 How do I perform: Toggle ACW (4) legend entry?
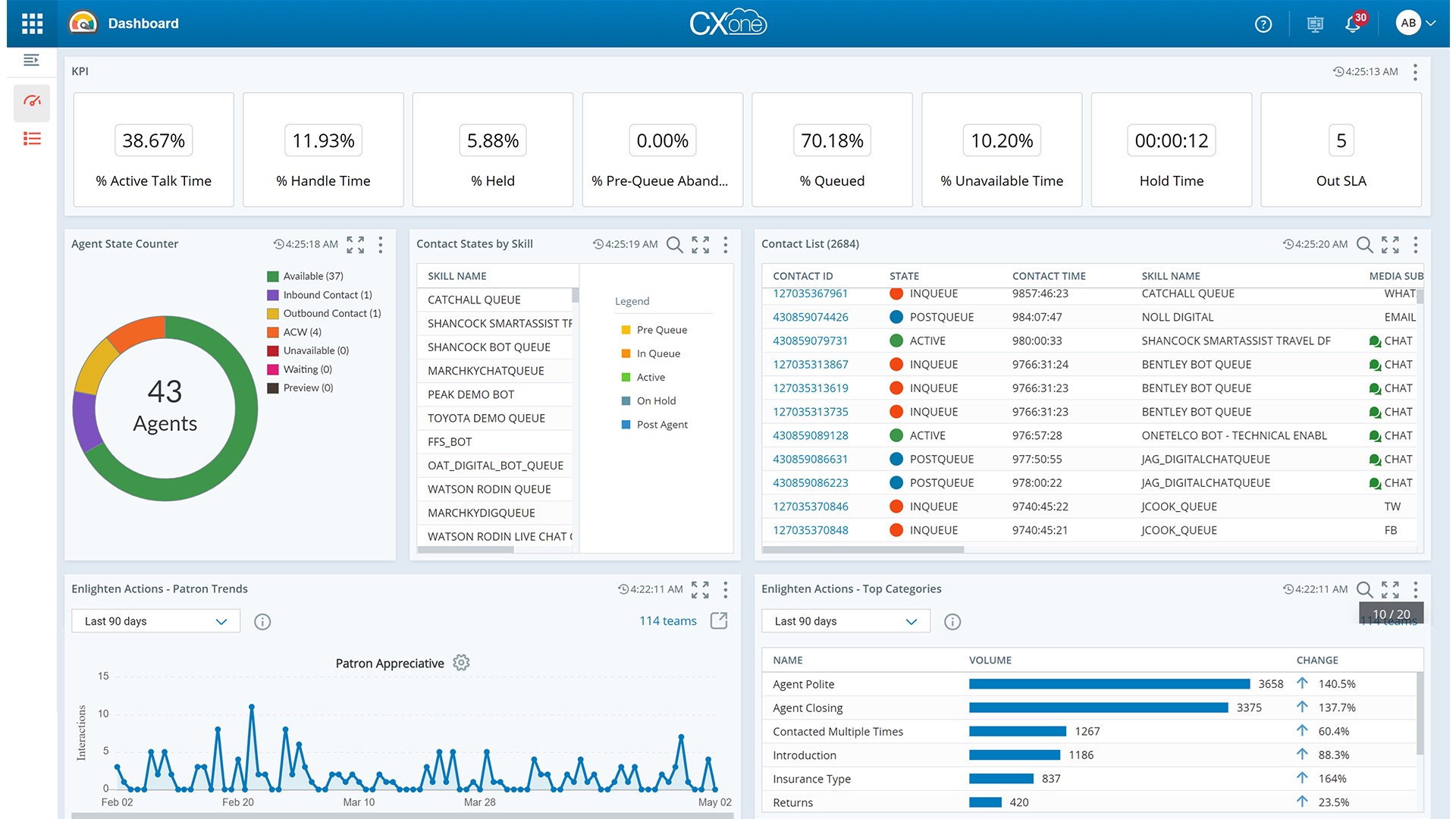click(x=294, y=332)
